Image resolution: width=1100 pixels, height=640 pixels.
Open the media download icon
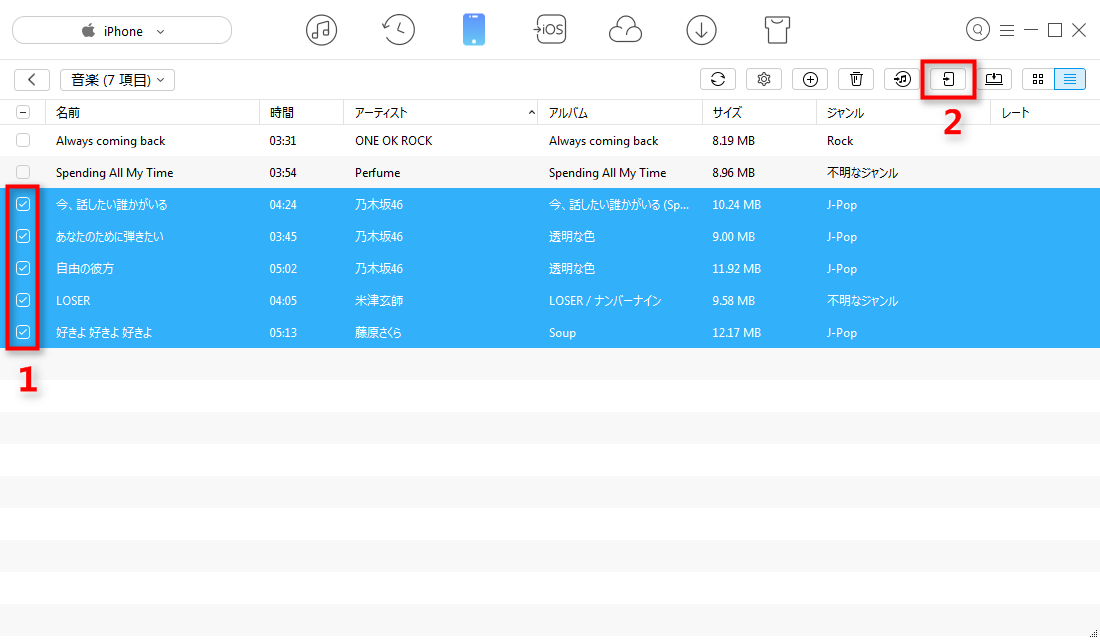[701, 30]
